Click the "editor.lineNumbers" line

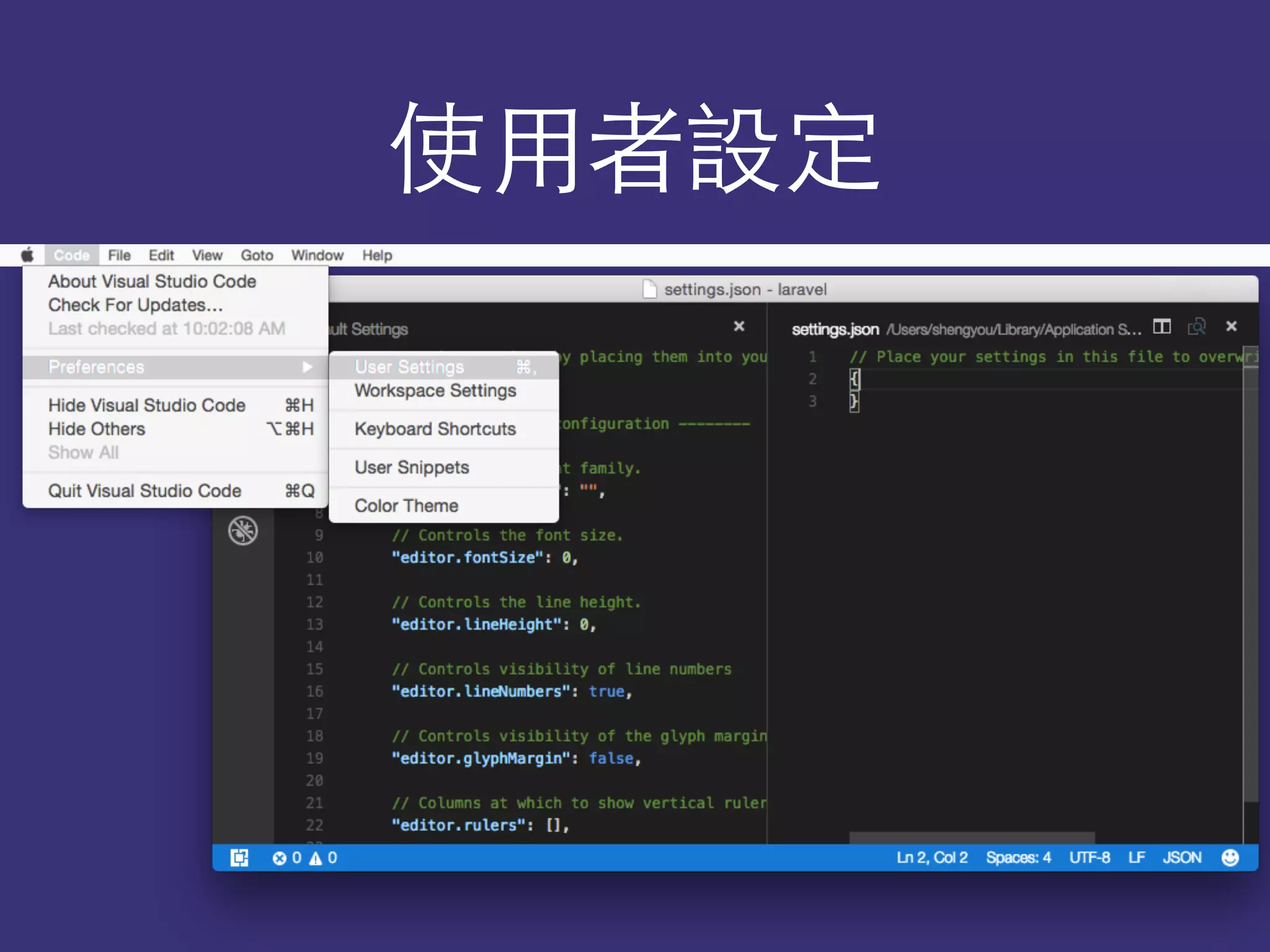pyautogui.click(x=512, y=691)
